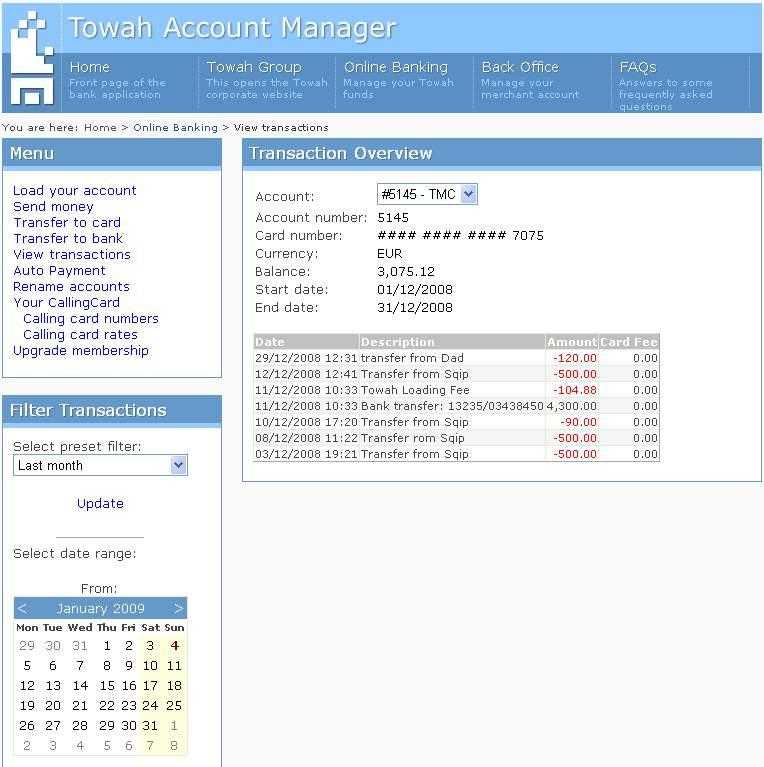
Task: Click Calling card rates link
Action: (x=80, y=334)
